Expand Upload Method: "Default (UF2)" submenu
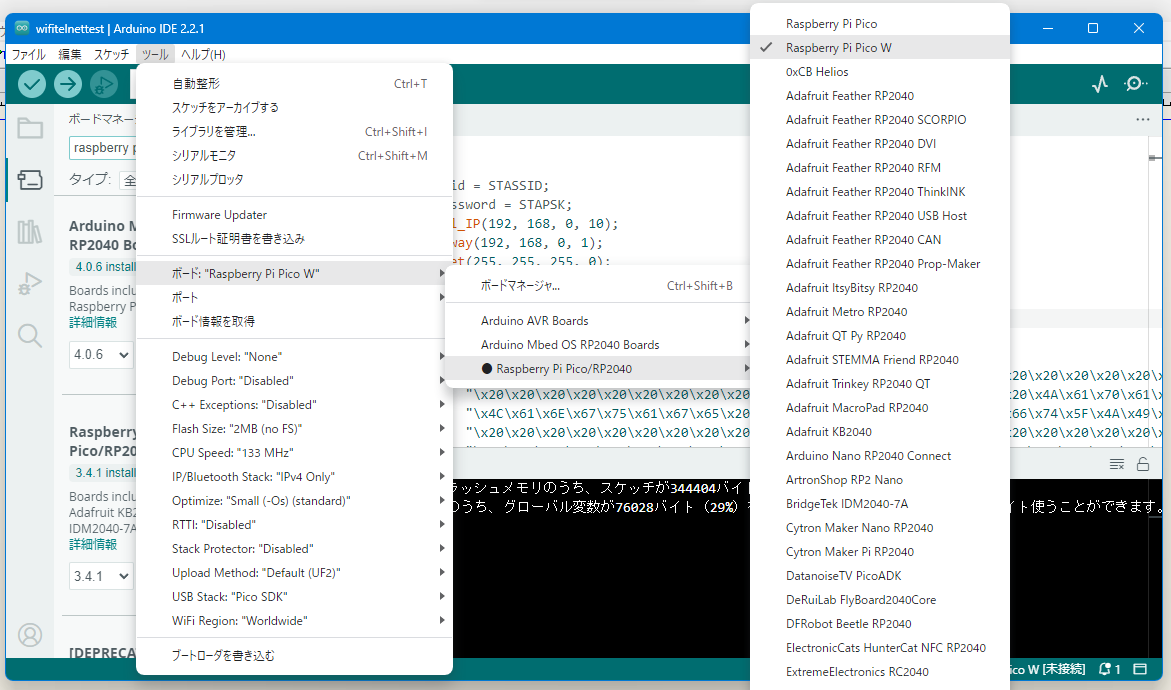1171x690 pixels. (x=294, y=573)
